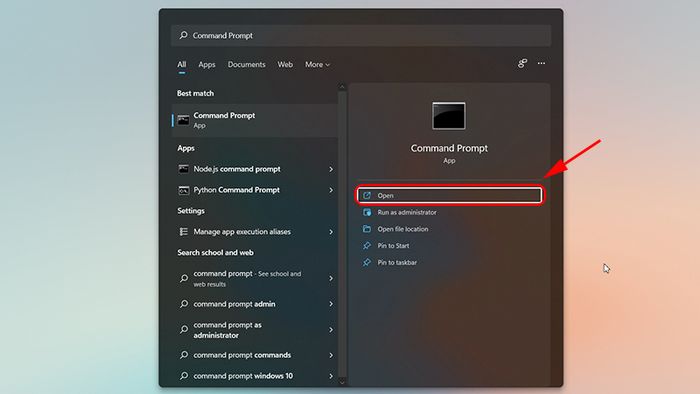Click the Pin to taskbar pin icon
The width and height of the screenshot is (700, 394).
tap(367, 262)
